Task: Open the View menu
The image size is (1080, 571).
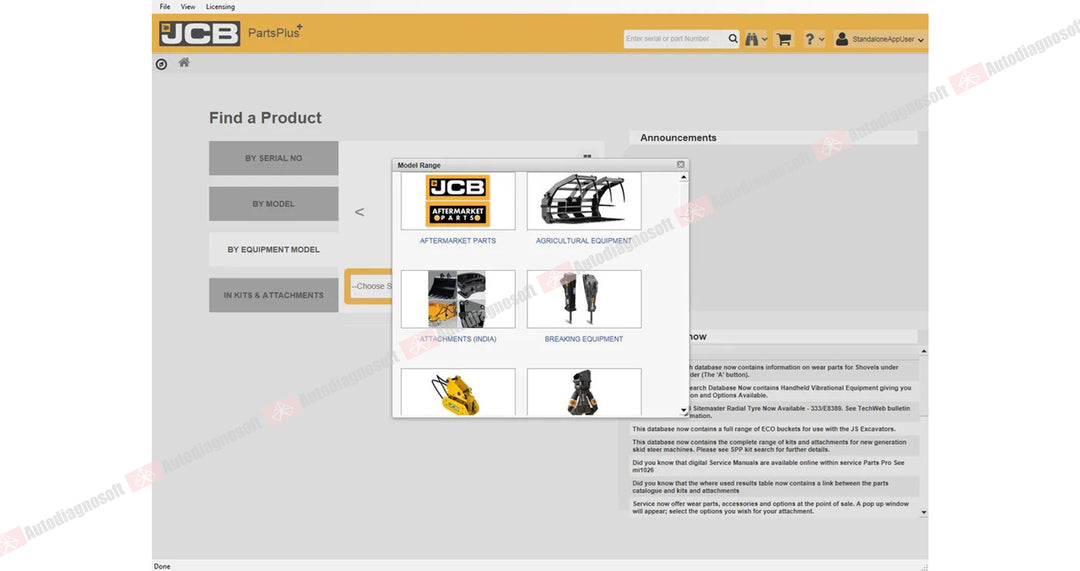Action: point(188,7)
